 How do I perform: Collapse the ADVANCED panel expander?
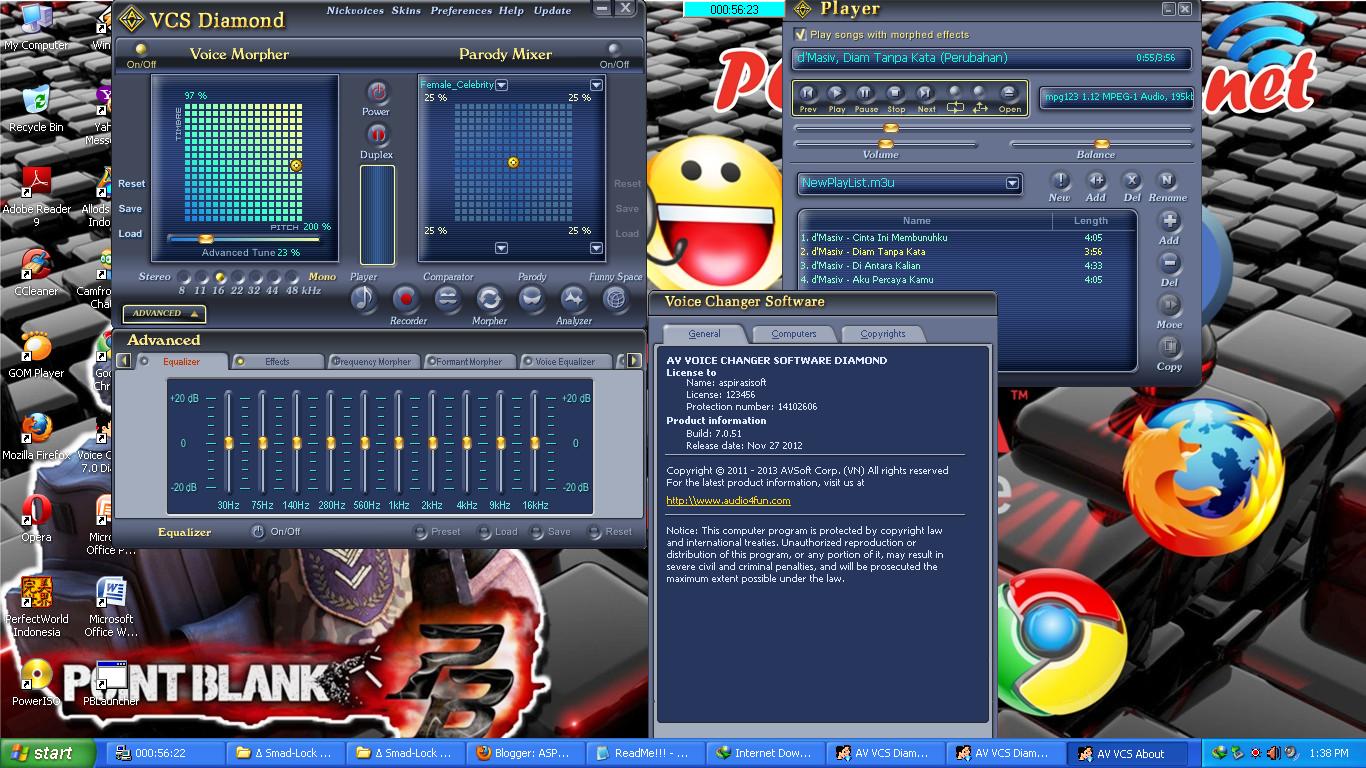pyautogui.click(x=164, y=313)
